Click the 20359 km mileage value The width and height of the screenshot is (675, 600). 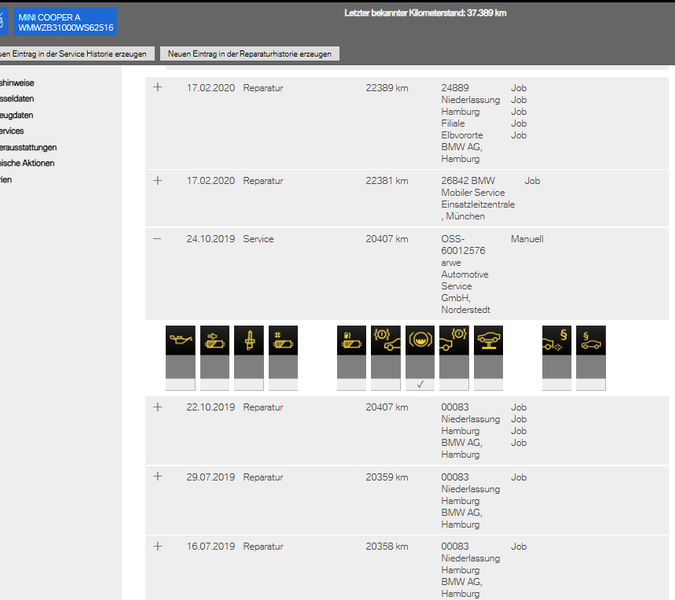(x=387, y=477)
